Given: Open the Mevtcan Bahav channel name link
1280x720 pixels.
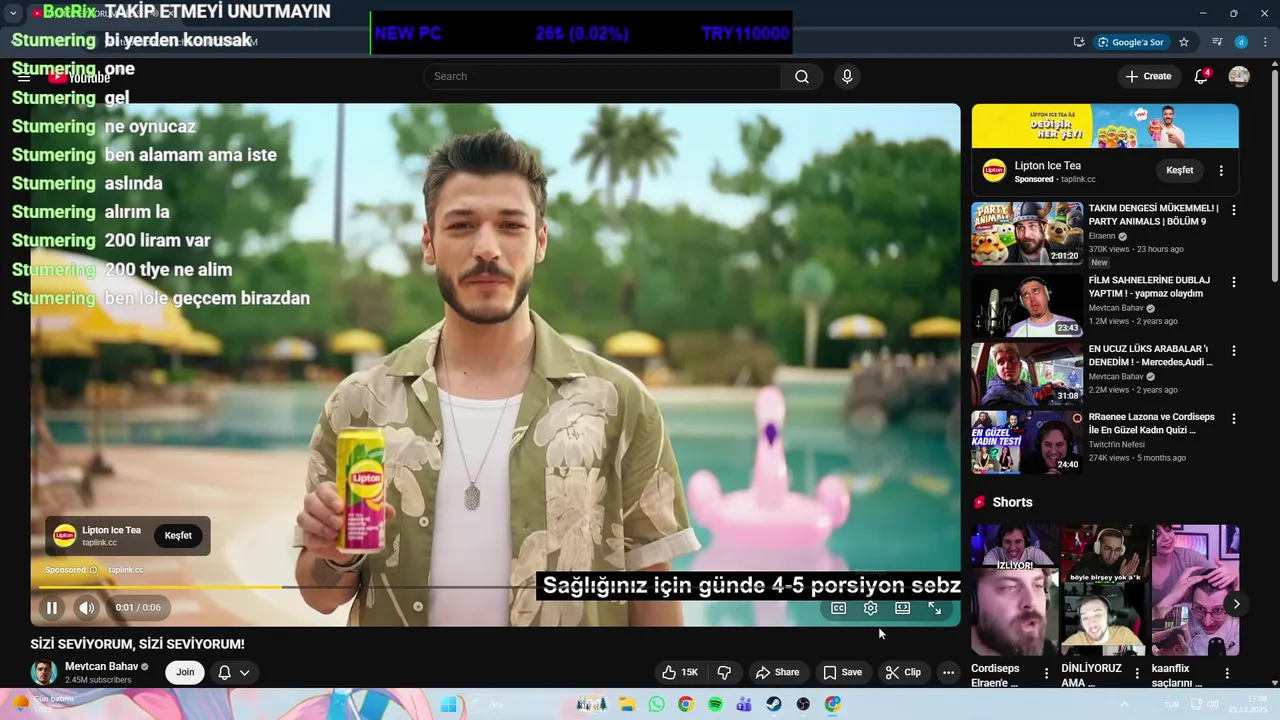Looking at the screenshot, I should click(102, 666).
